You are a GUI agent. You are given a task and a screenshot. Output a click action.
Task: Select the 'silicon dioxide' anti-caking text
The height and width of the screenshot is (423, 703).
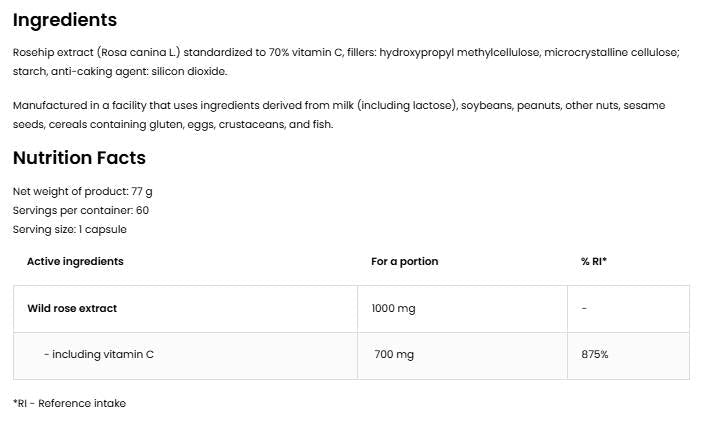pos(192,71)
